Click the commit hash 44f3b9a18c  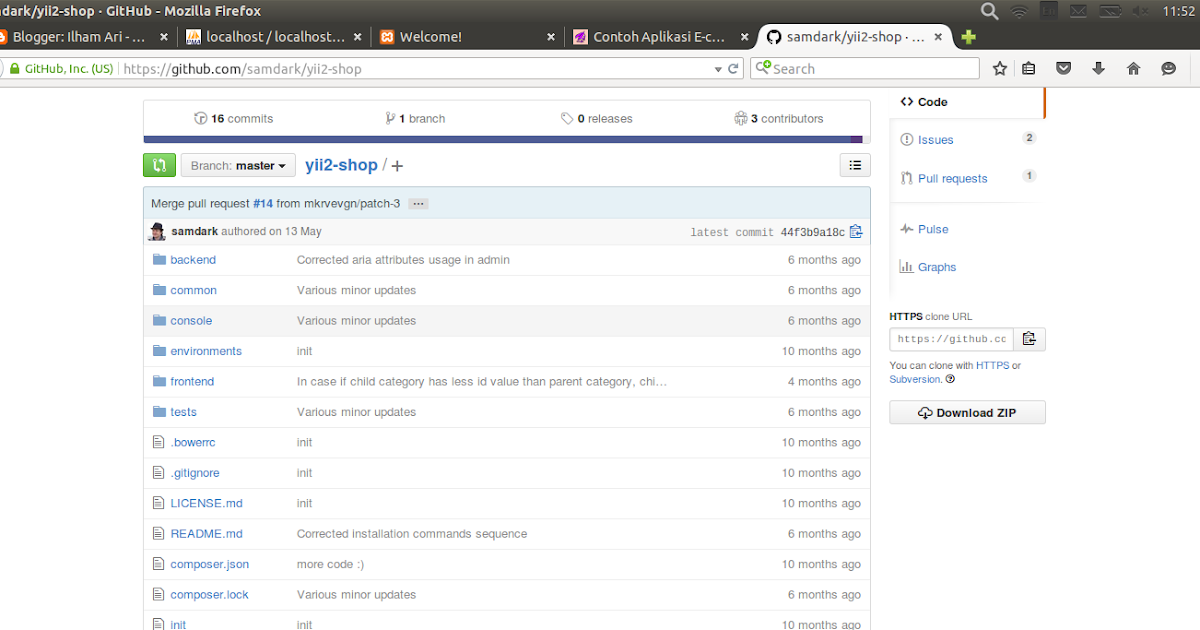coord(812,233)
